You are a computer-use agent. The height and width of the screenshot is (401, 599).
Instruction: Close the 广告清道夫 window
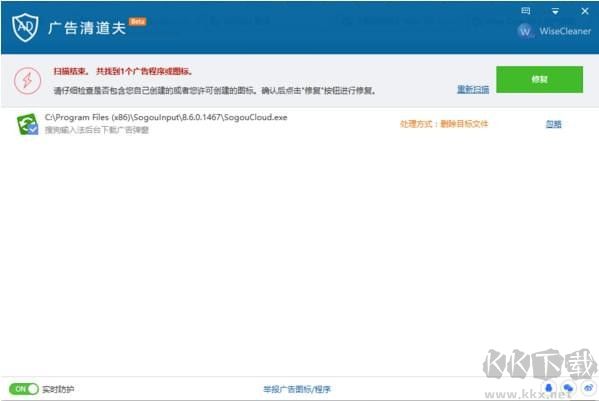585,11
